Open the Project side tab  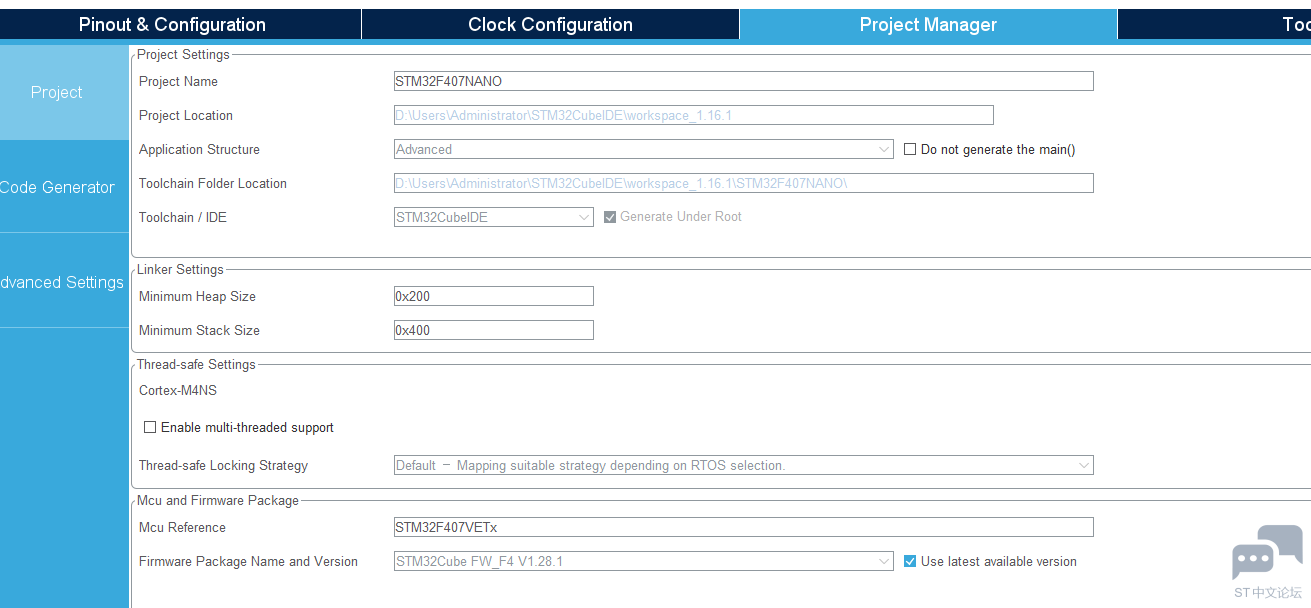click(x=64, y=92)
